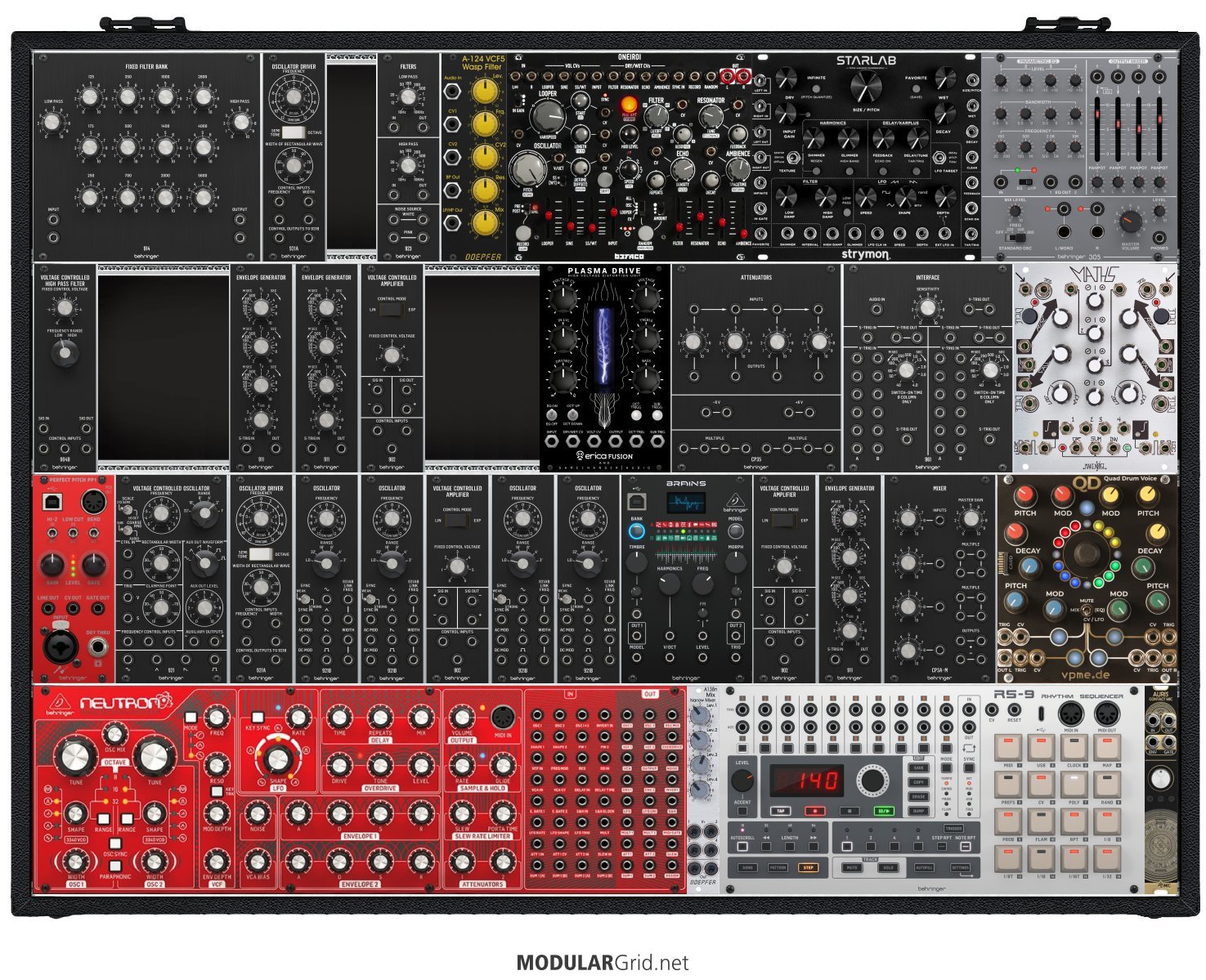Screen dimensions: 1206x980
Task: Click the RS-9 tempo display showing 140
Action: (x=807, y=781)
